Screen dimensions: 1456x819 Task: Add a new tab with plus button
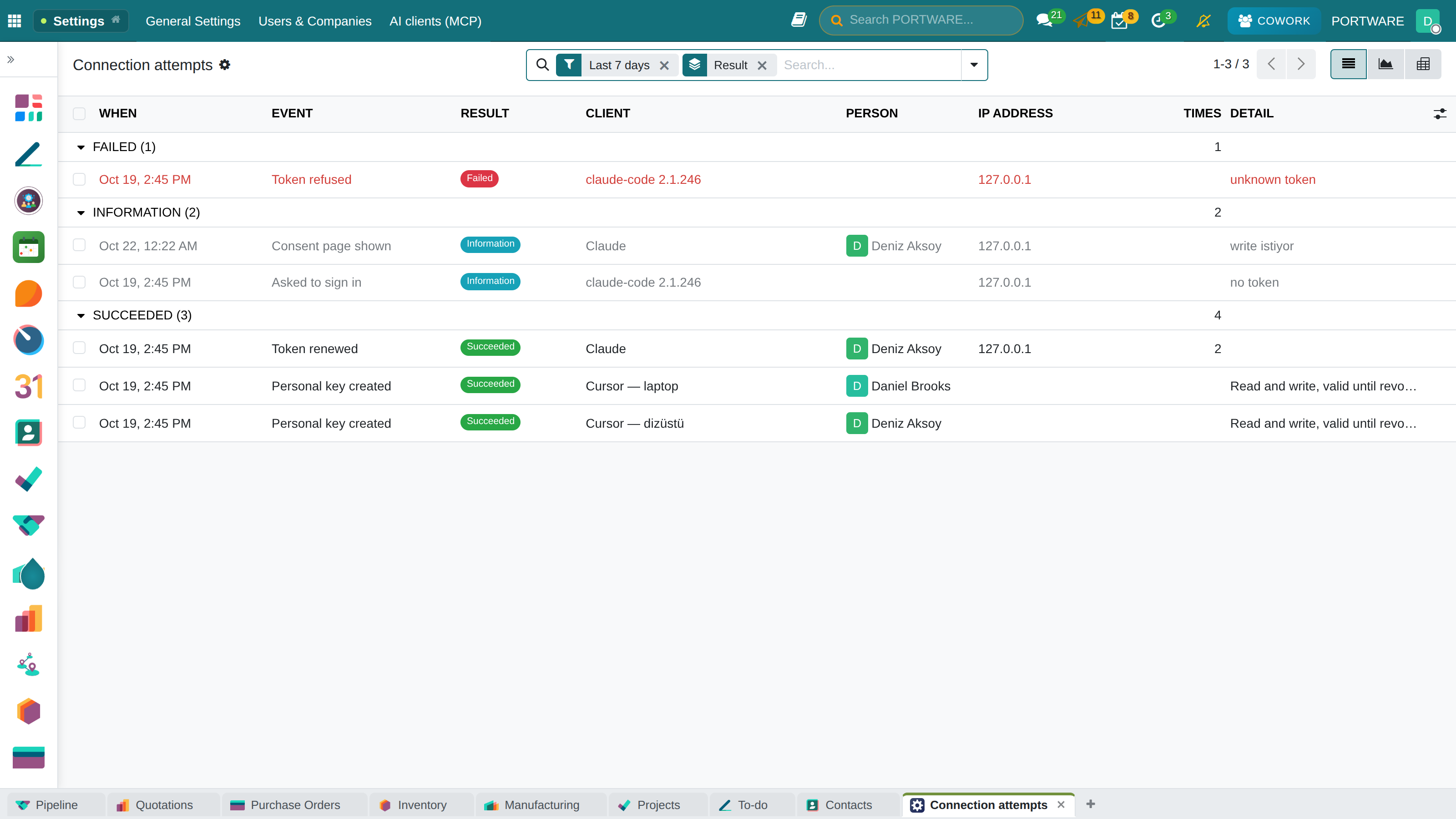point(1090,804)
